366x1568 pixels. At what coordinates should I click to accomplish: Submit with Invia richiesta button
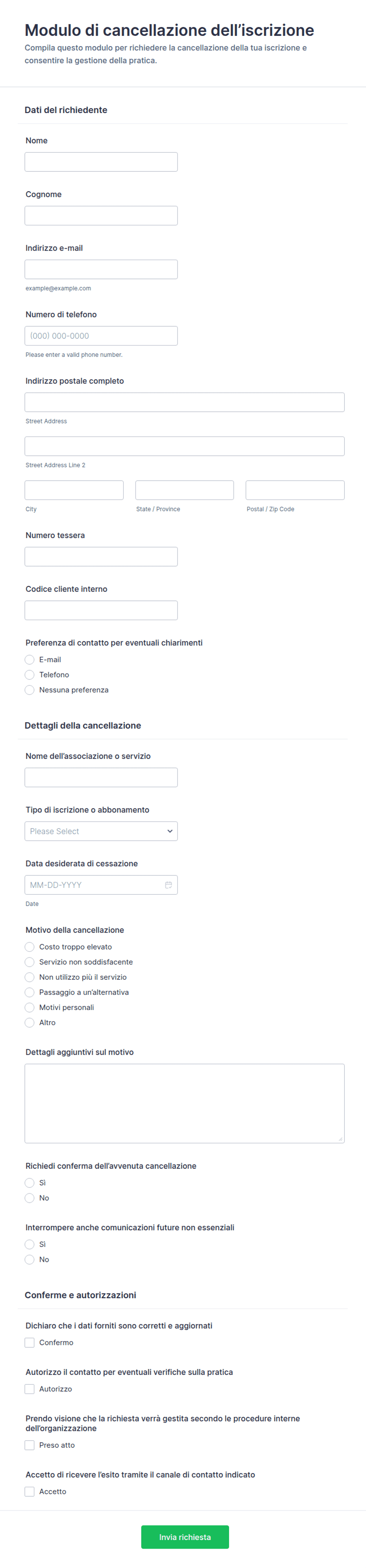[185, 1537]
